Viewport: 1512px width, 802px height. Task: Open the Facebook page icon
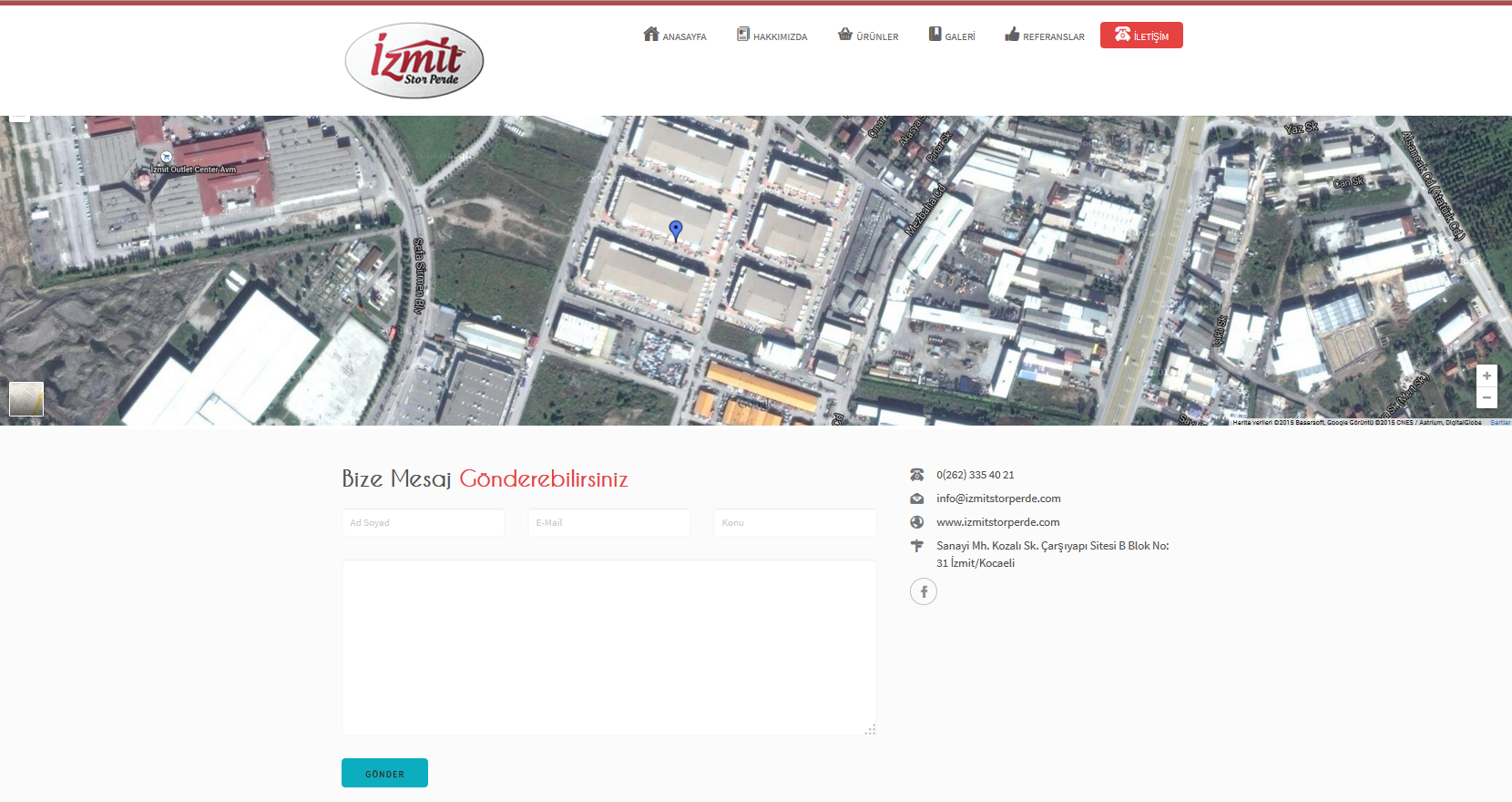(x=923, y=591)
